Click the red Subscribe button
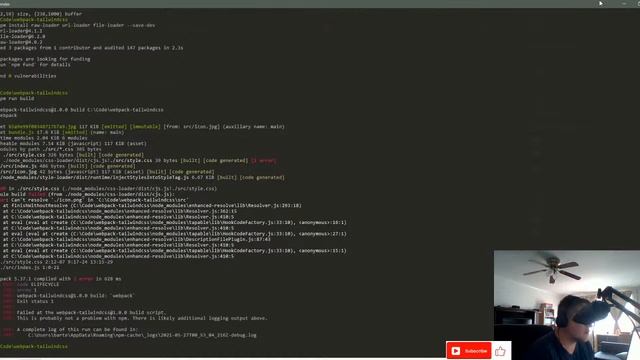This screenshot has height=360, width=640. pos(469,351)
